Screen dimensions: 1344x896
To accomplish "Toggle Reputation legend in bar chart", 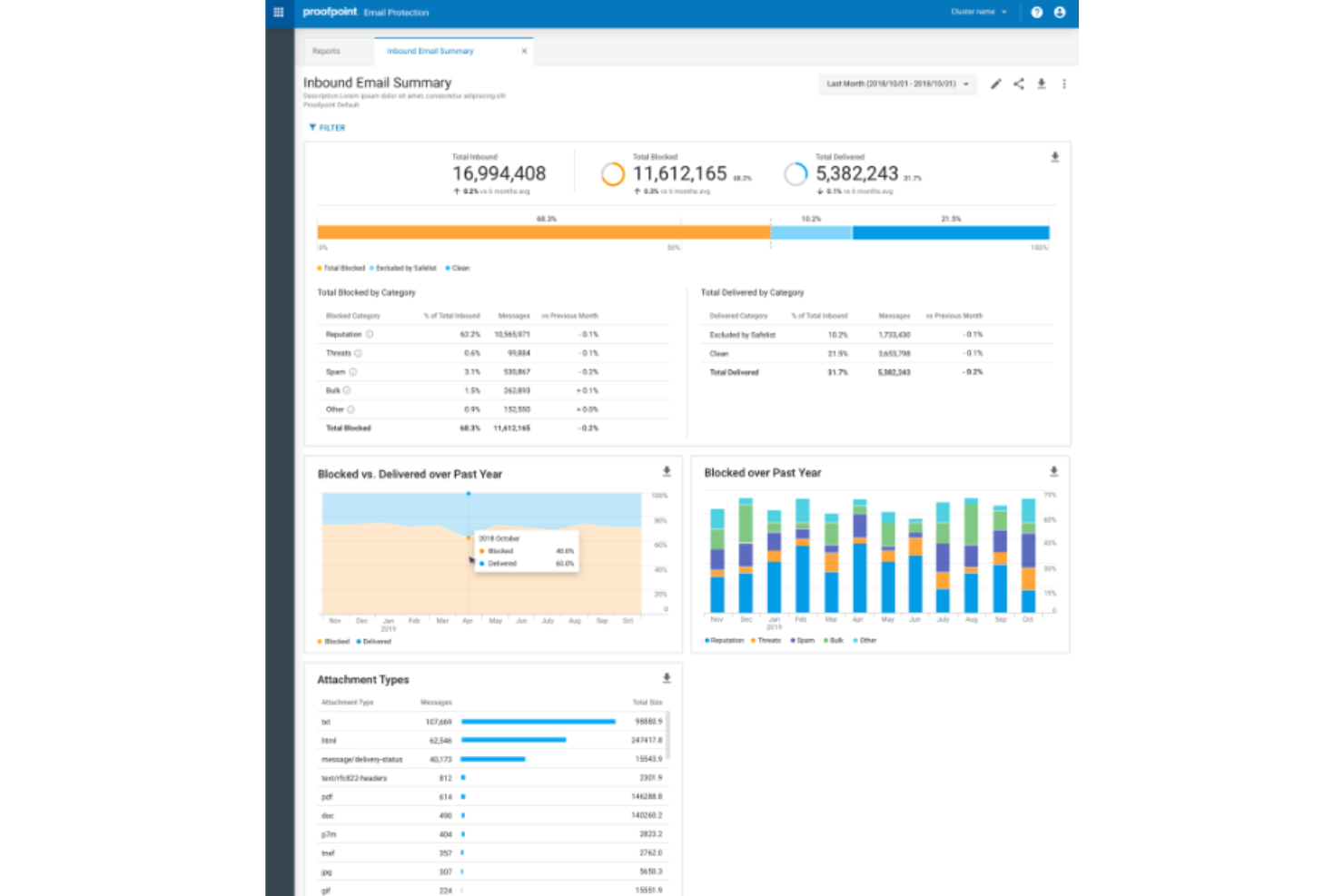I will coord(724,640).
